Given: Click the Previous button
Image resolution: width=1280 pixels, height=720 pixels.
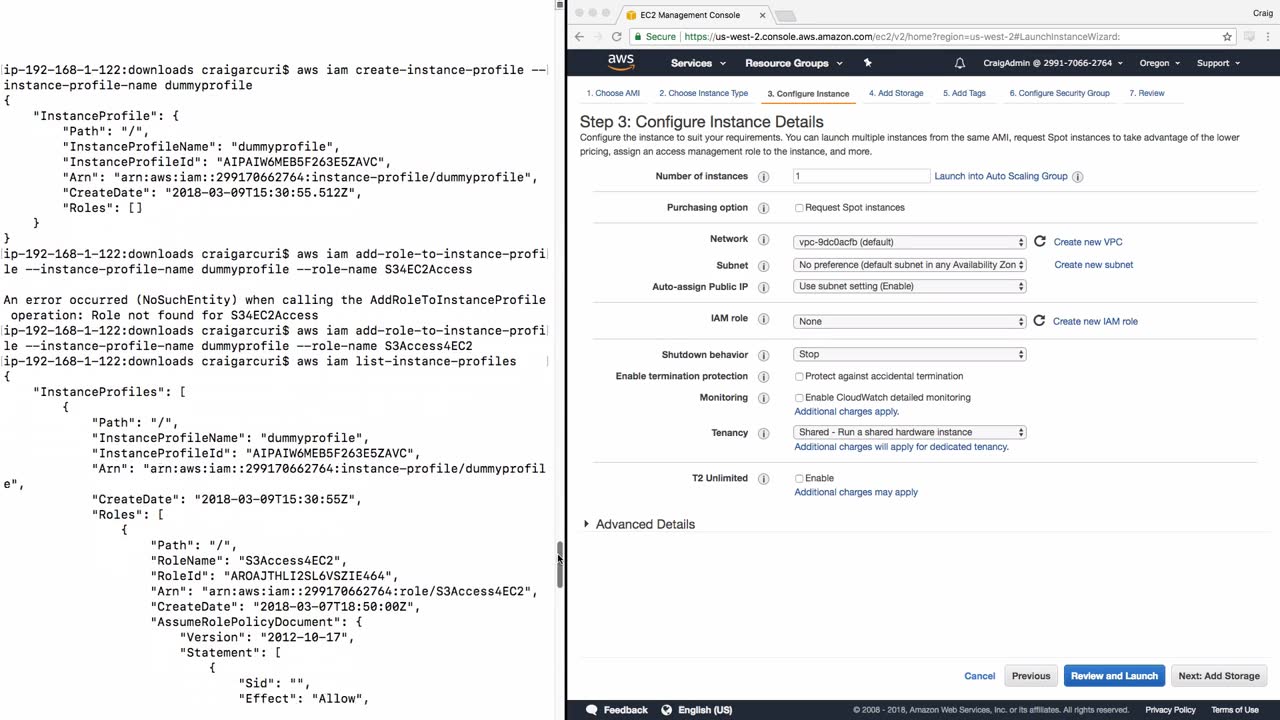Looking at the screenshot, I should [1031, 676].
